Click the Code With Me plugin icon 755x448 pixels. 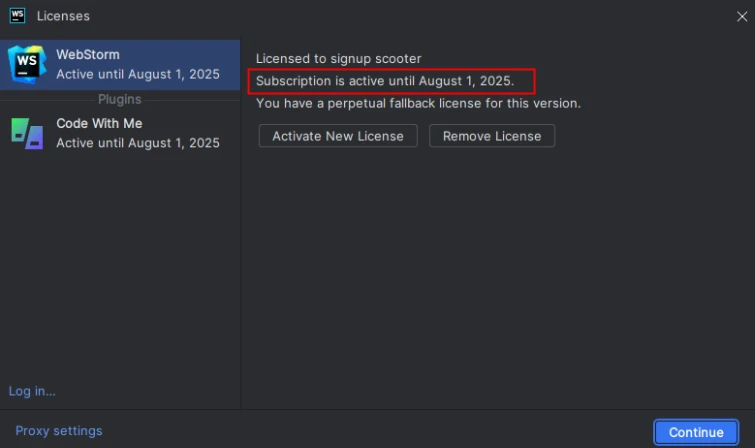point(27,133)
